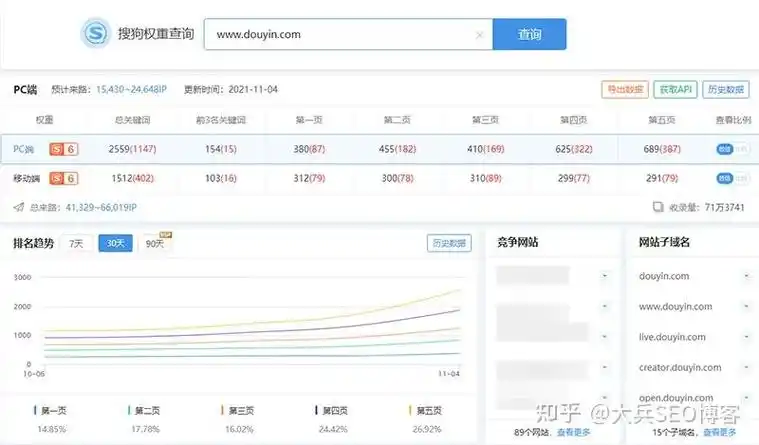
Task: Expand the second competitor site dropdown arrow
Action: click(605, 307)
